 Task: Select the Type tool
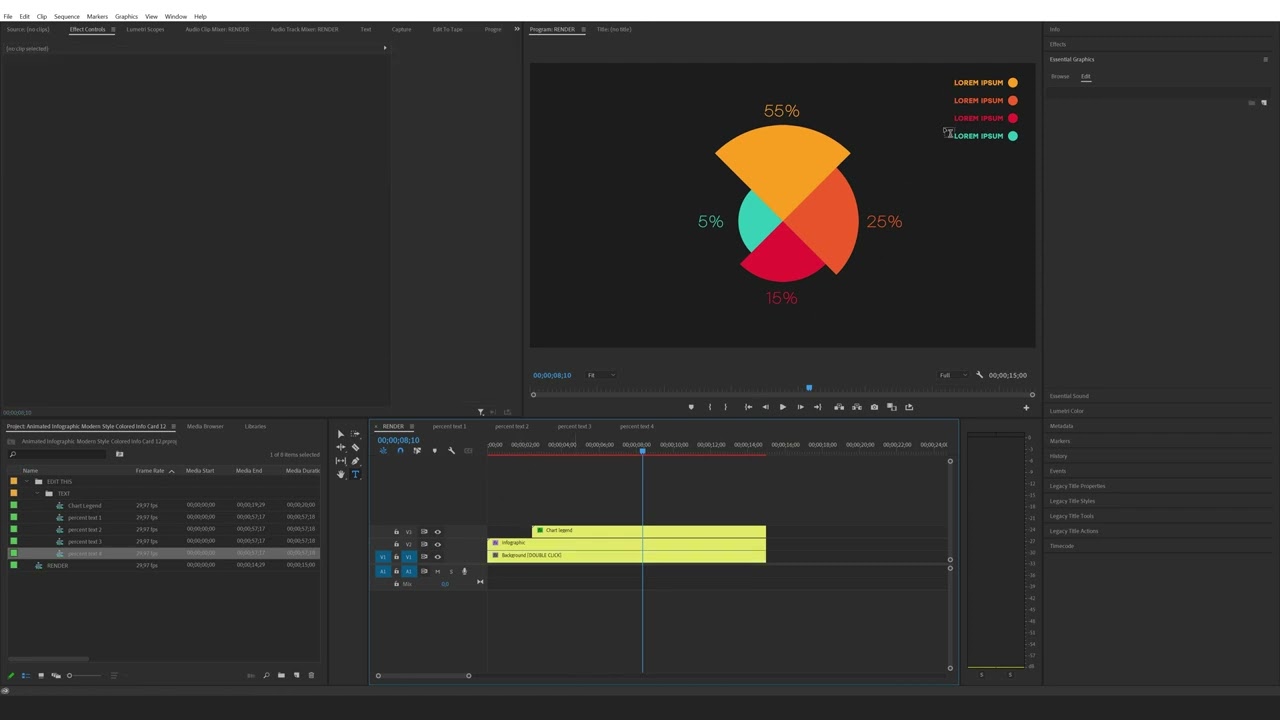point(355,473)
